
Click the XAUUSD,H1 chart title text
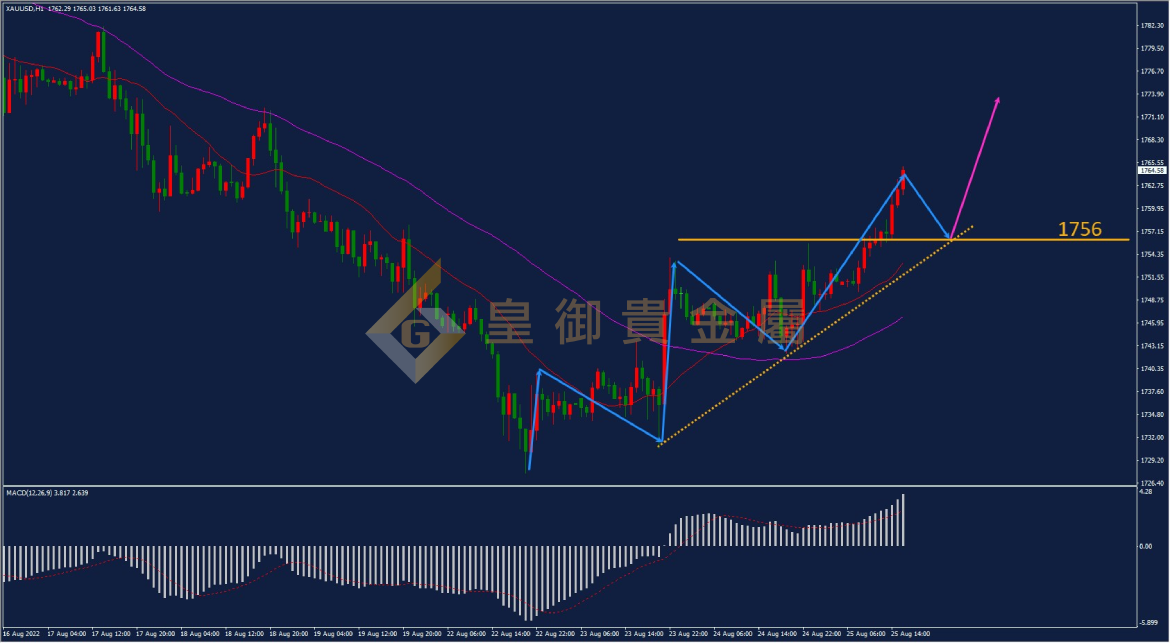(23, 8)
